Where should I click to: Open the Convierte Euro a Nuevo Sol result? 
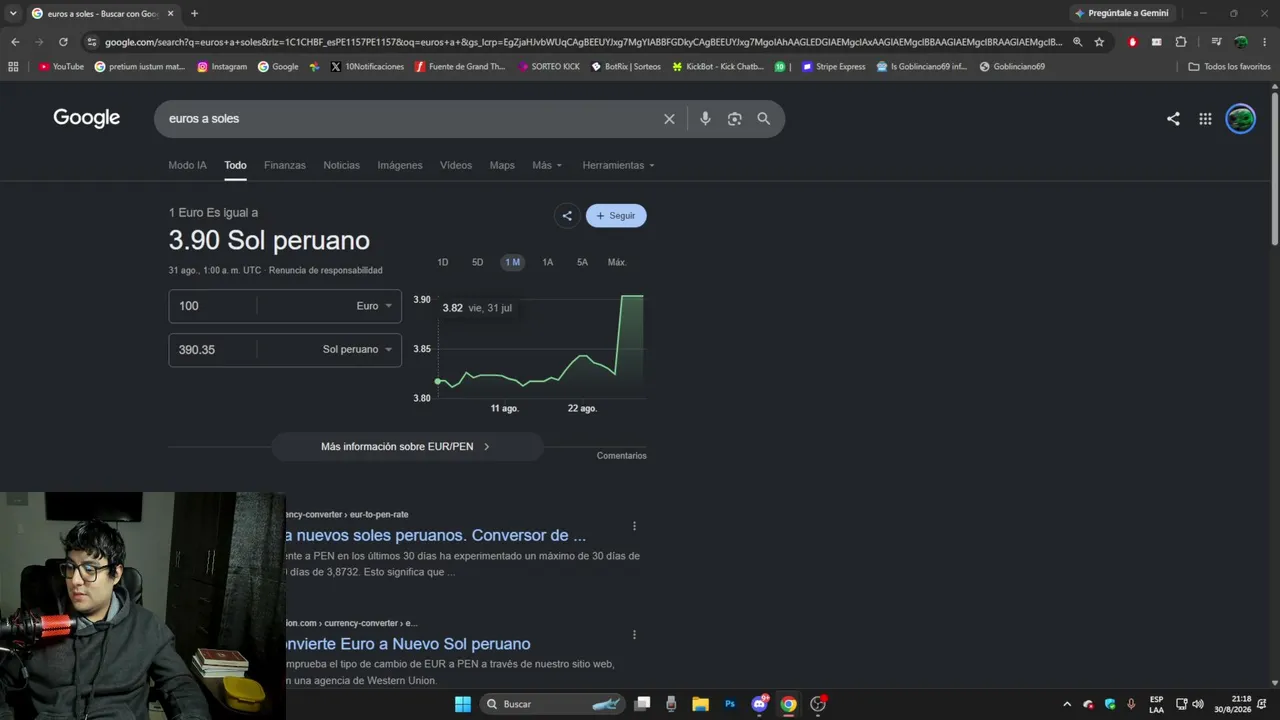pyautogui.click(x=408, y=644)
